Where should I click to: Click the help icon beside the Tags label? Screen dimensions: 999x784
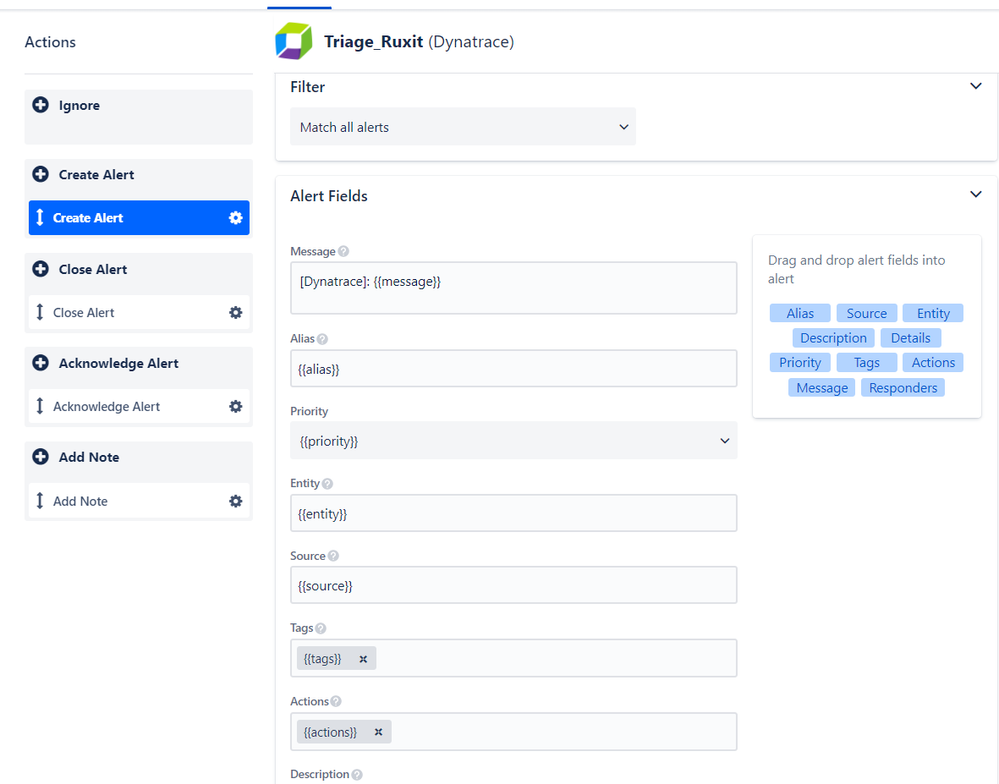(x=320, y=629)
